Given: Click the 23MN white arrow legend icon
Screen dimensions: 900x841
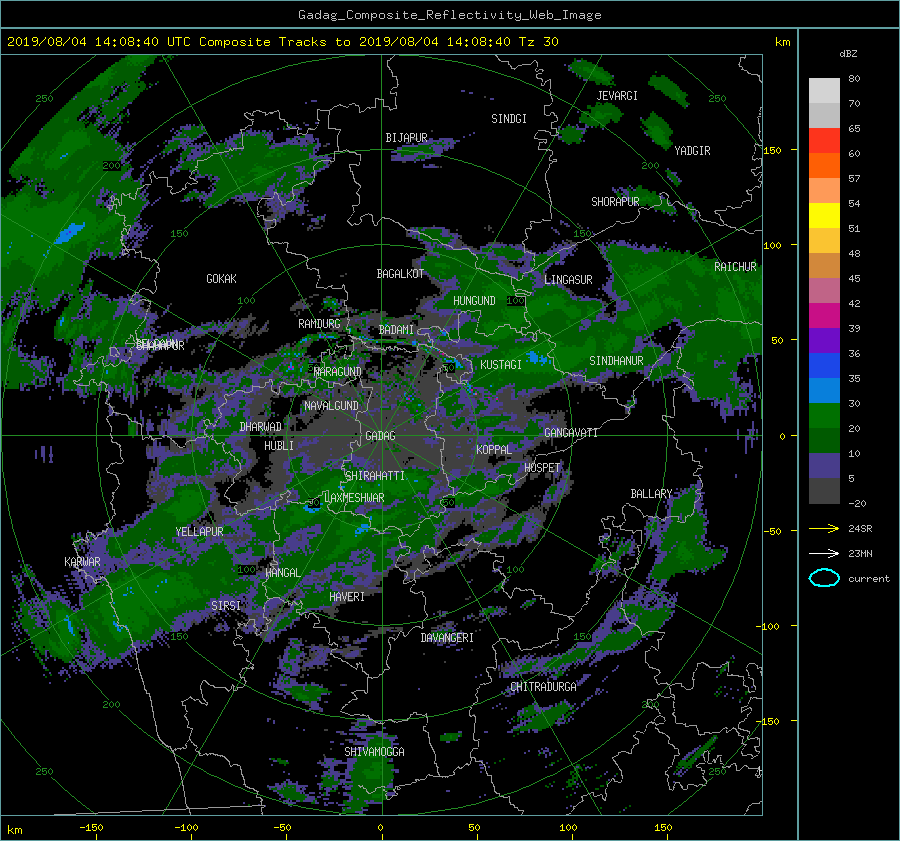Looking at the screenshot, I should click(824, 553).
